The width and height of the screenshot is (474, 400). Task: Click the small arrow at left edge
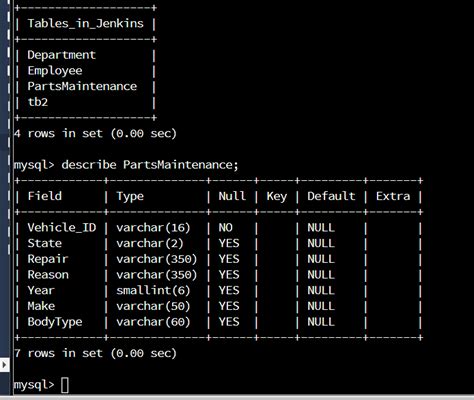click(x=4, y=365)
